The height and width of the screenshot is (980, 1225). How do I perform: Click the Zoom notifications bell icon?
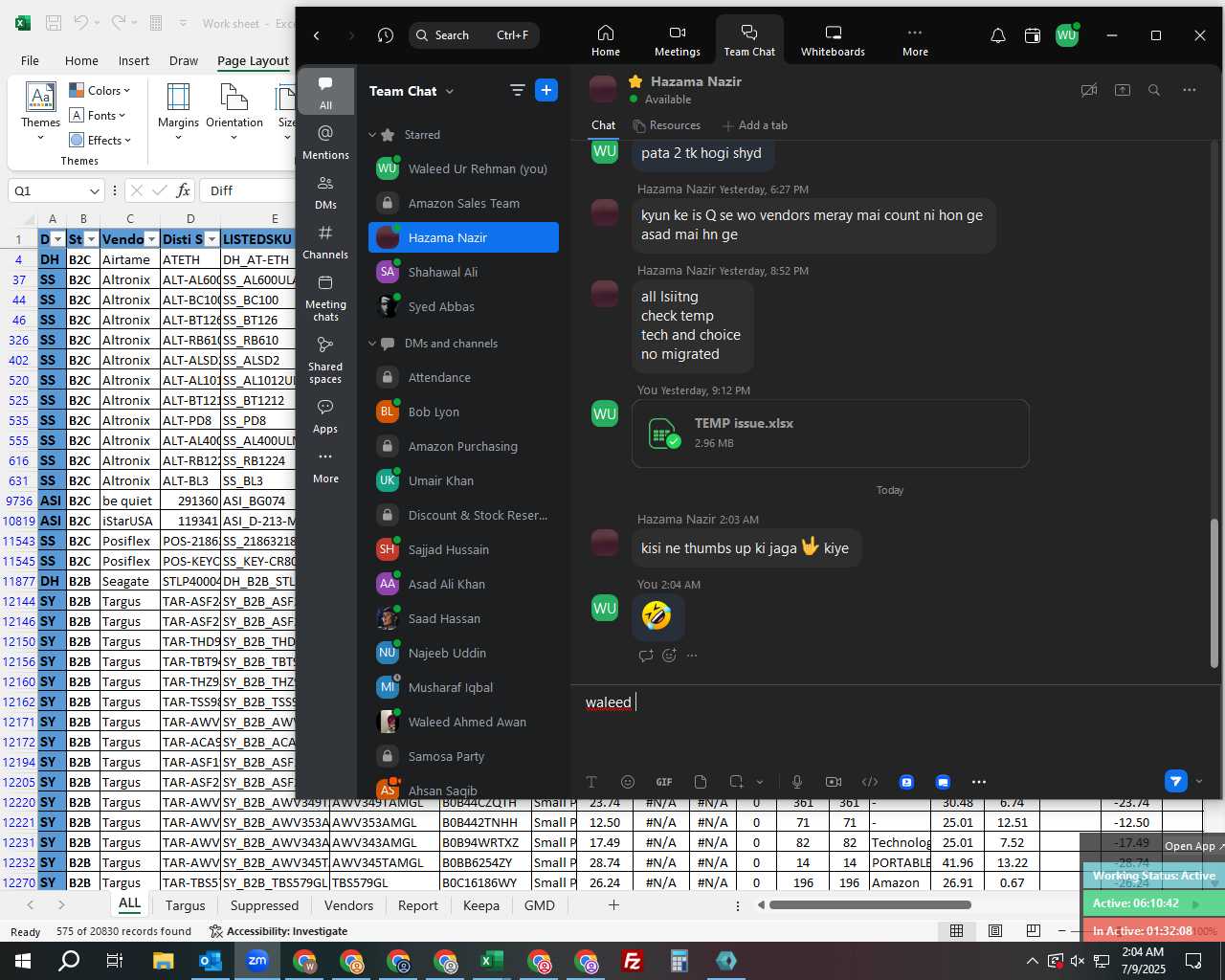997,35
